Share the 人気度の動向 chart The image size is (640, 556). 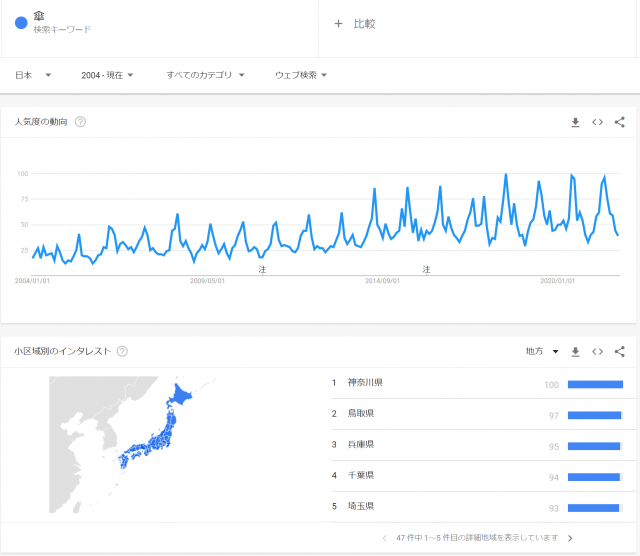pos(619,122)
